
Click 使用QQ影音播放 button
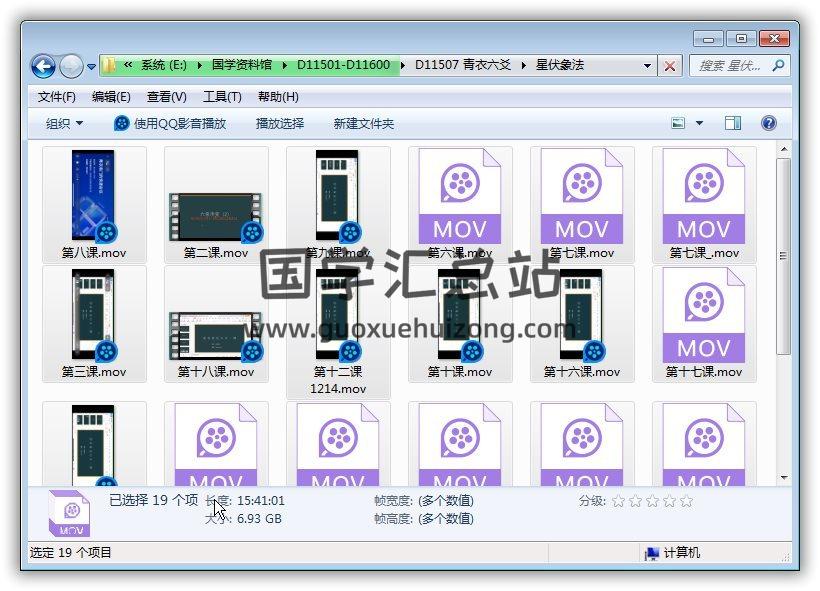tap(170, 124)
